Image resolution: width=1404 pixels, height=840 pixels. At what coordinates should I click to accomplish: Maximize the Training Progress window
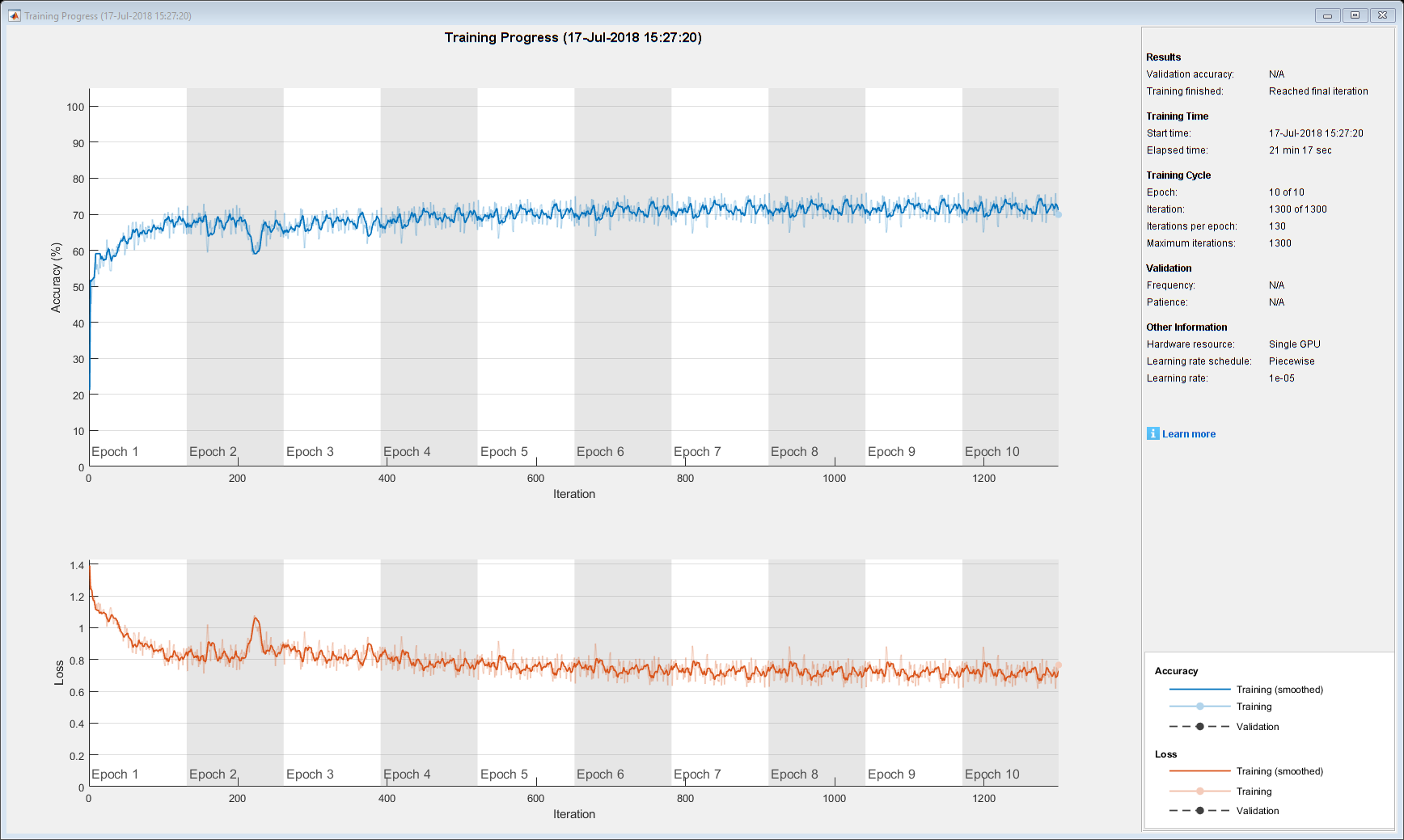(x=1355, y=15)
